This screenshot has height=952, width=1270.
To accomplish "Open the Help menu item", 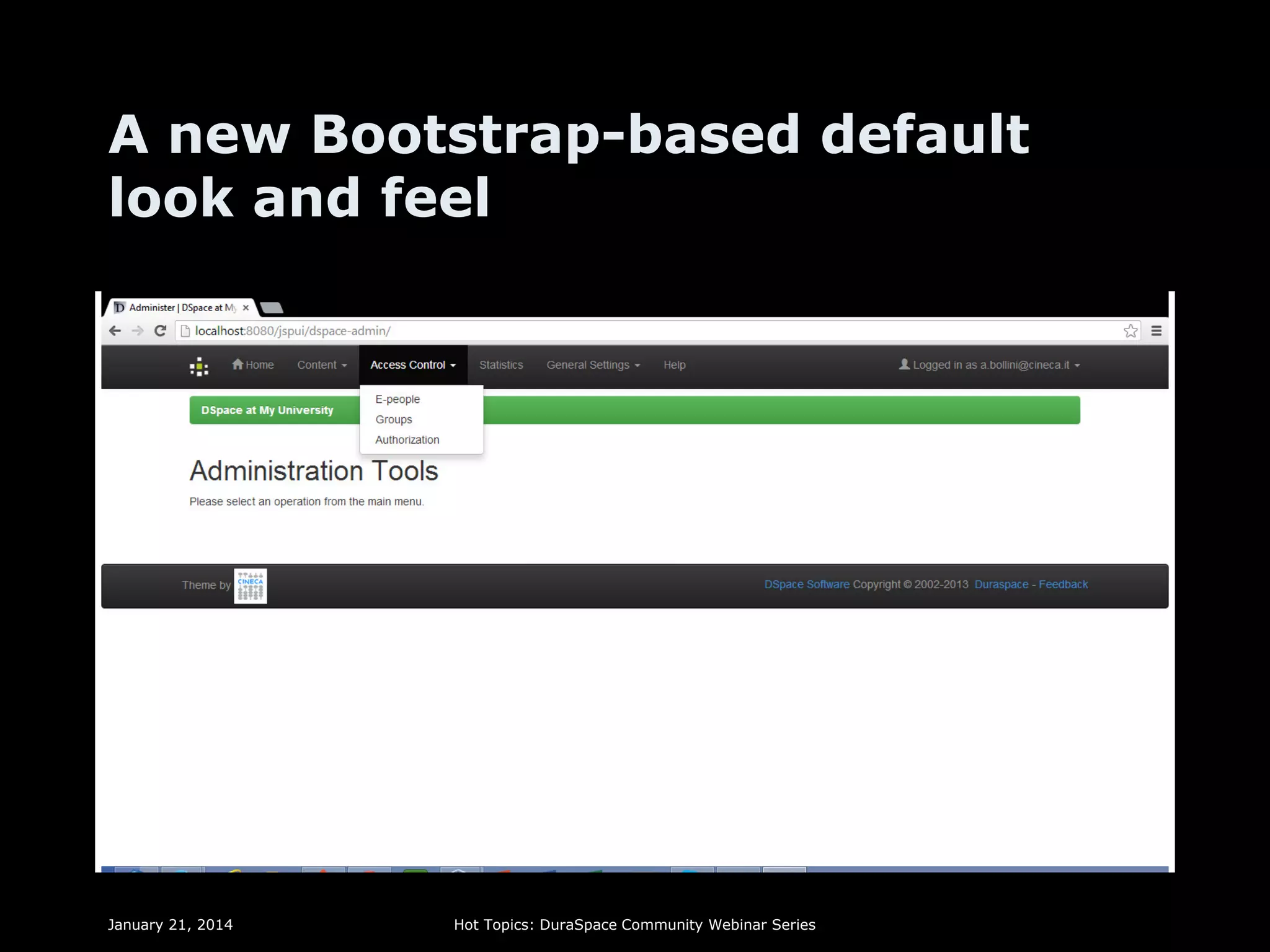I will tap(675, 365).
